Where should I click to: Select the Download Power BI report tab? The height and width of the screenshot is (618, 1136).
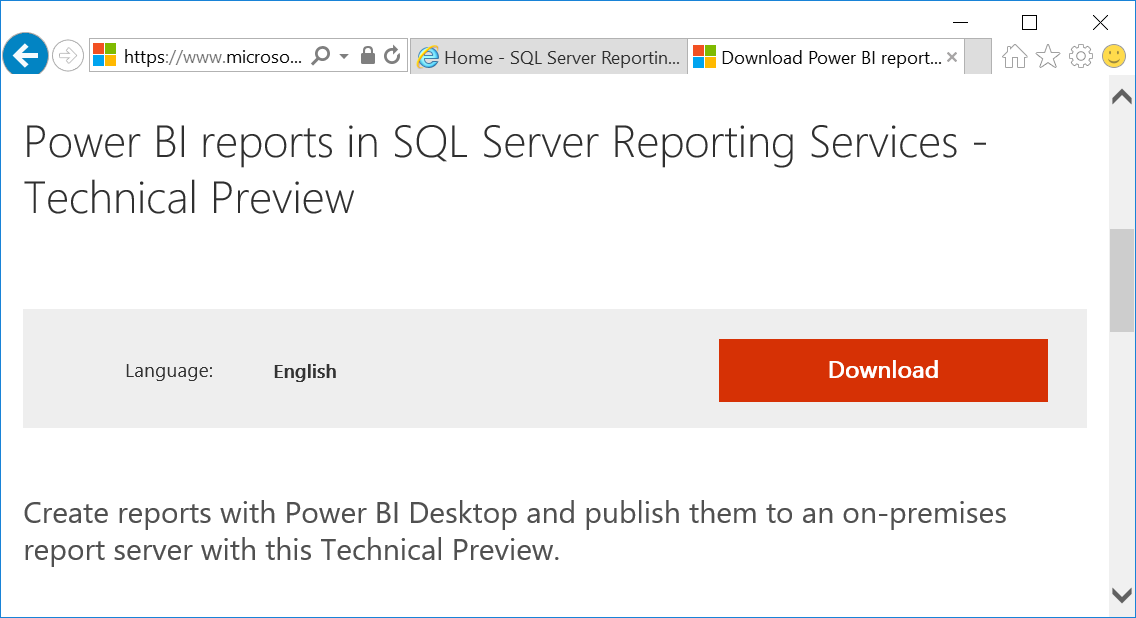click(x=820, y=57)
